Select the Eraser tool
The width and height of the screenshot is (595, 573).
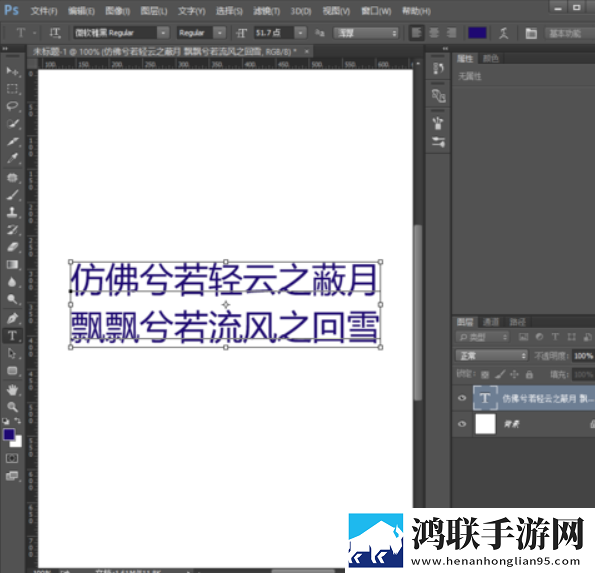[x=12, y=247]
